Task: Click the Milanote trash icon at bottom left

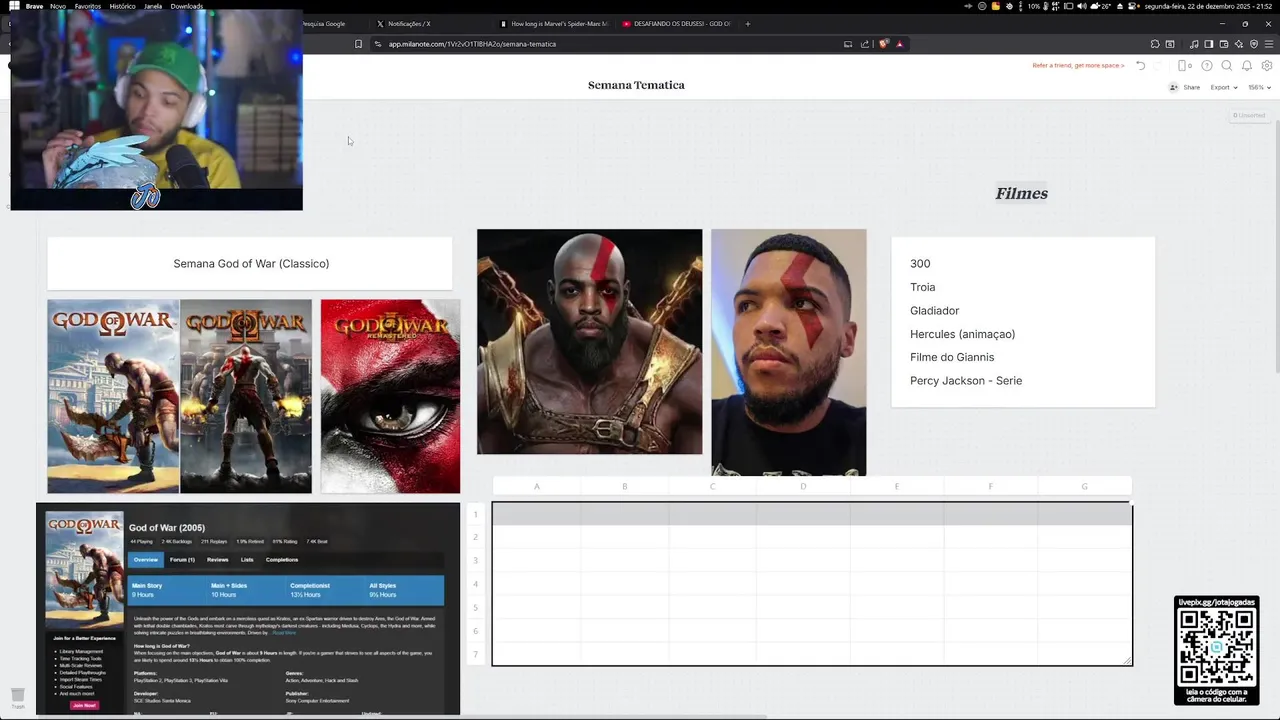Action: point(17,696)
